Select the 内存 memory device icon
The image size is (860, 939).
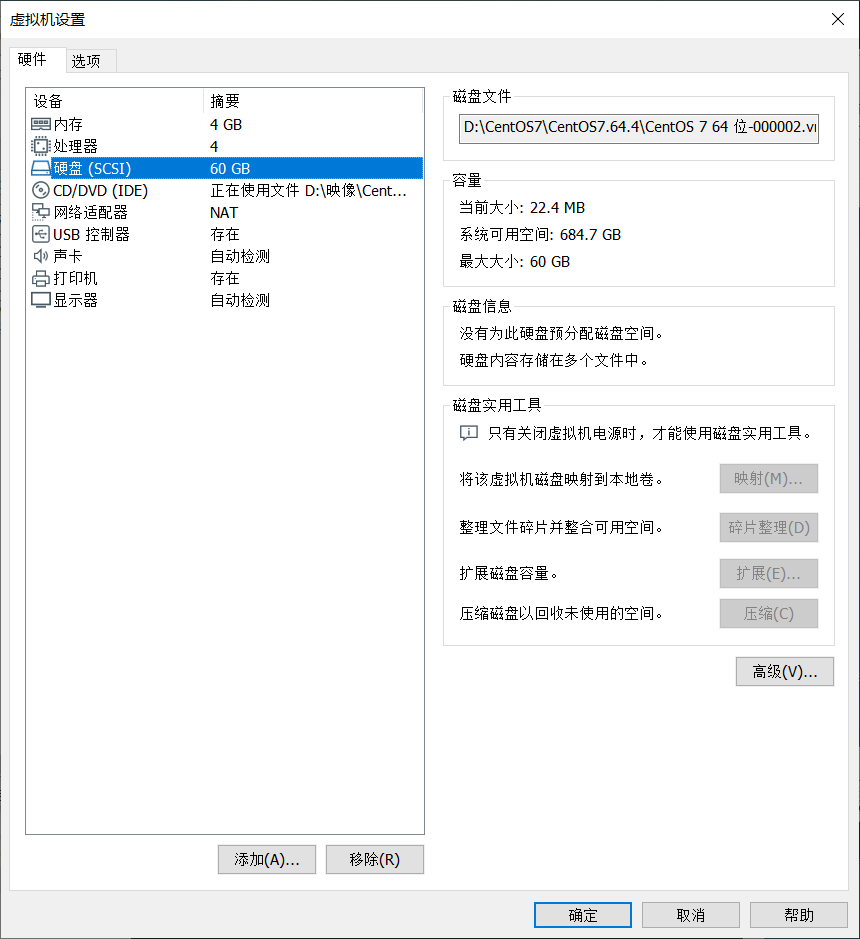41,125
